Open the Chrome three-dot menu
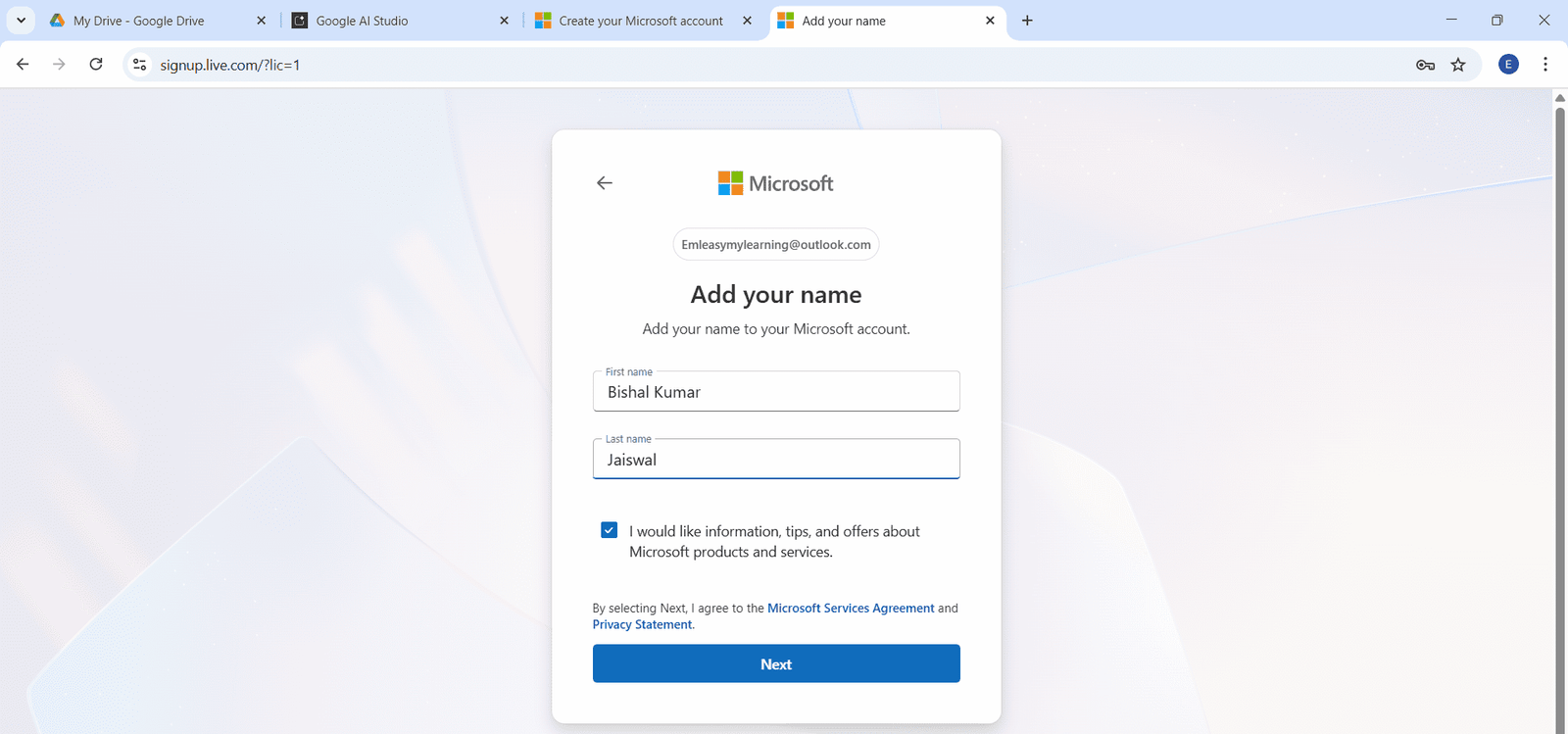Screen dimensions: 1568x734 [1545, 65]
